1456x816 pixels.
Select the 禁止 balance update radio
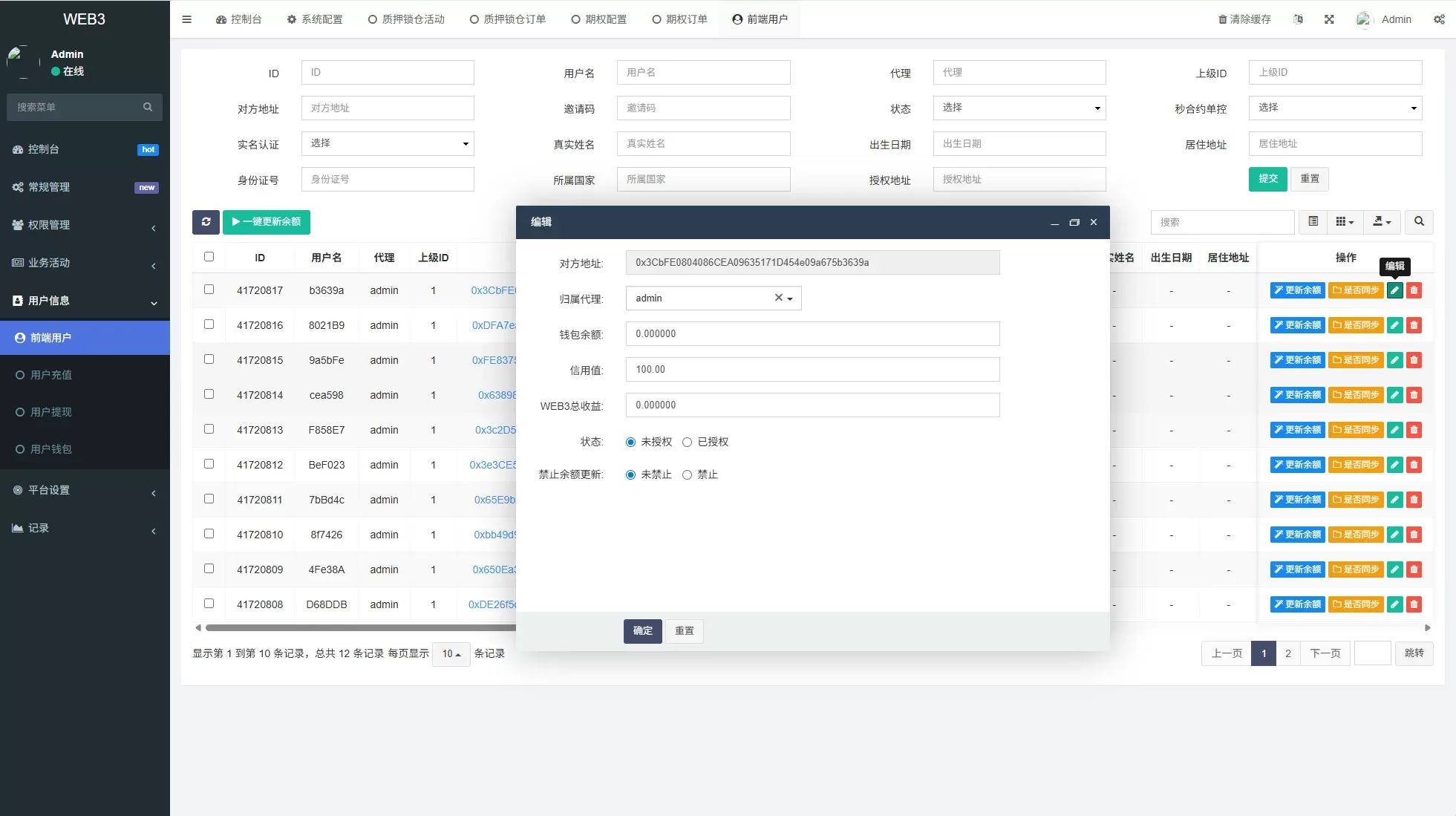[688, 475]
